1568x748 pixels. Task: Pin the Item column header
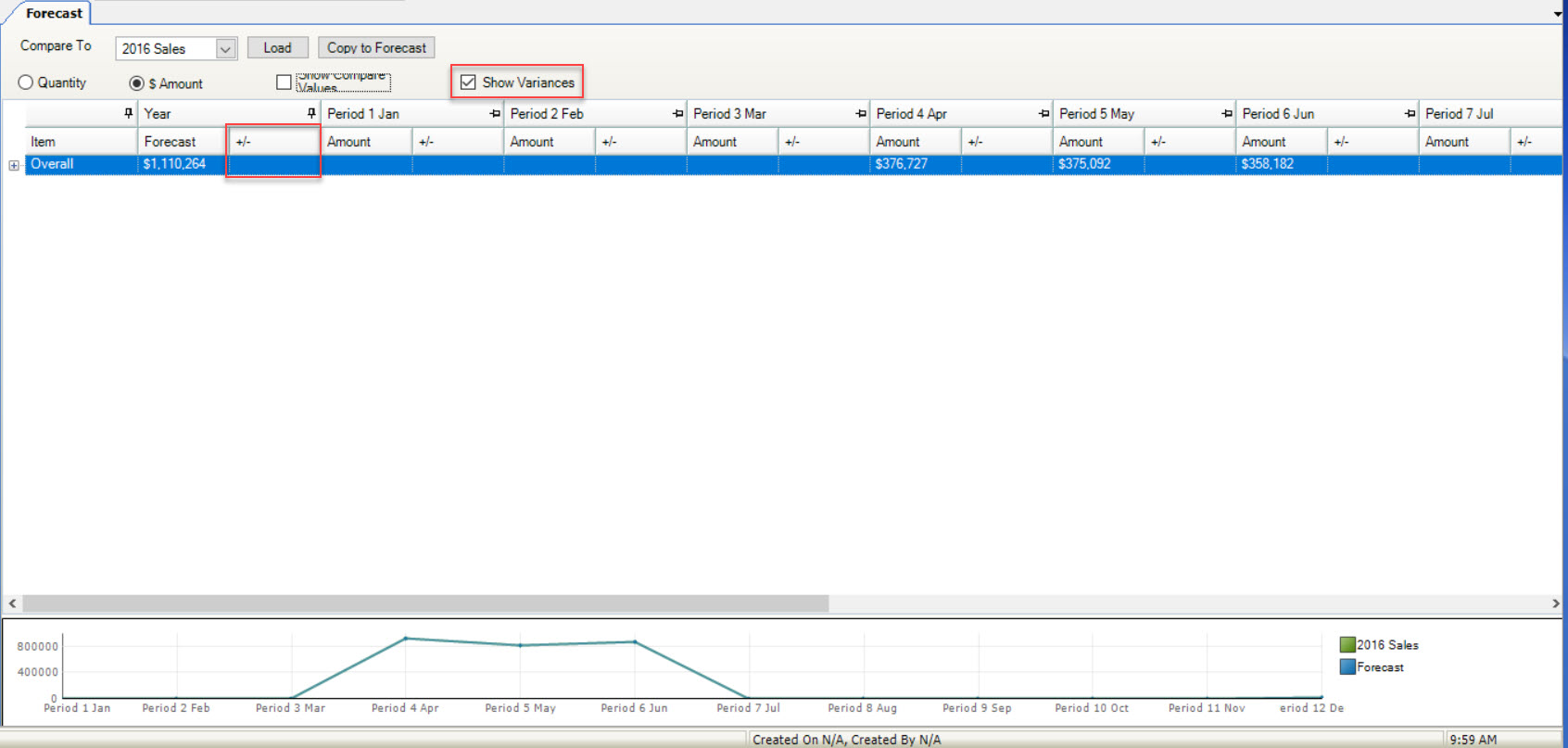tap(128, 113)
